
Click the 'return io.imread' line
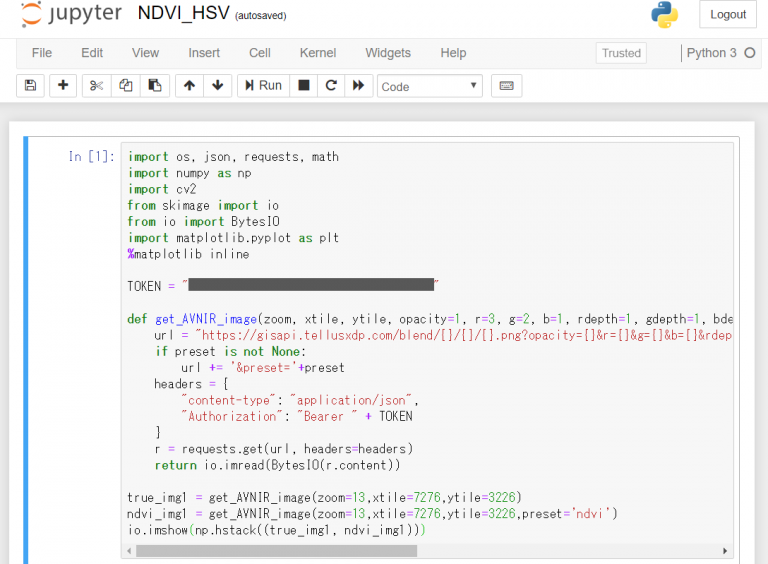[278, 465]
